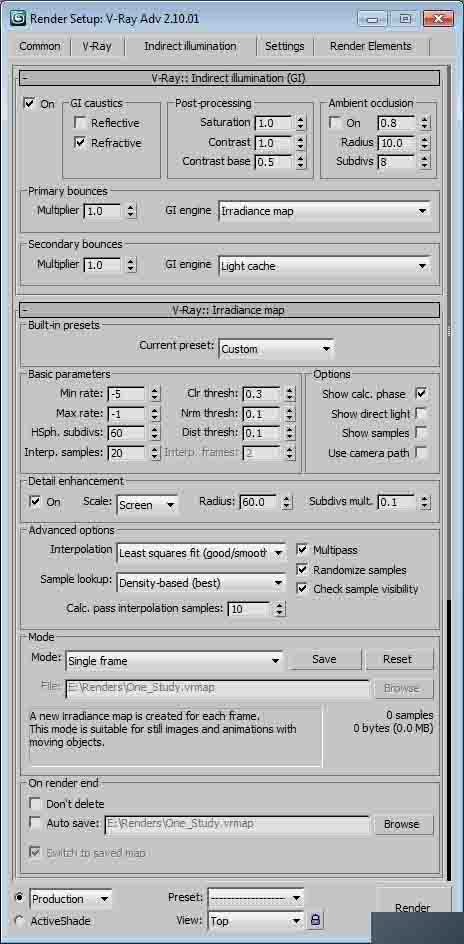This screenshot has width=464, height=944.
Task: Collapse the Indirect illumination (GI) rollout
Action: tap(229, 78)
